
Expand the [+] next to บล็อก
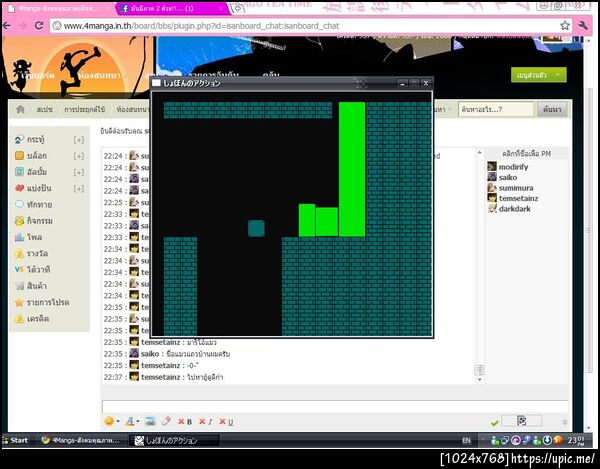[78, 156]
